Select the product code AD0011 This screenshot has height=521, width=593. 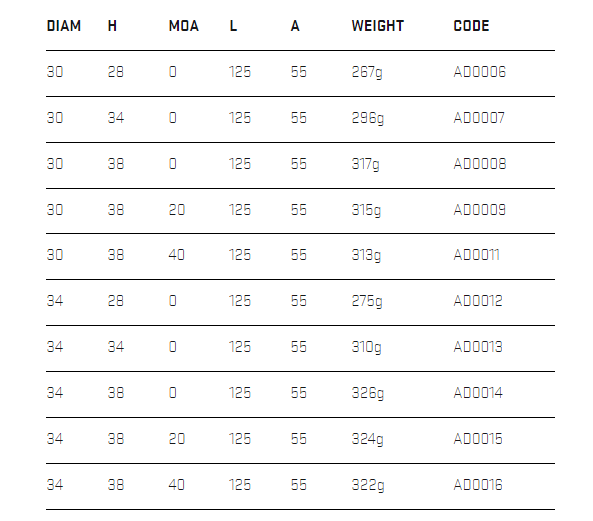[x=477, y=255]
